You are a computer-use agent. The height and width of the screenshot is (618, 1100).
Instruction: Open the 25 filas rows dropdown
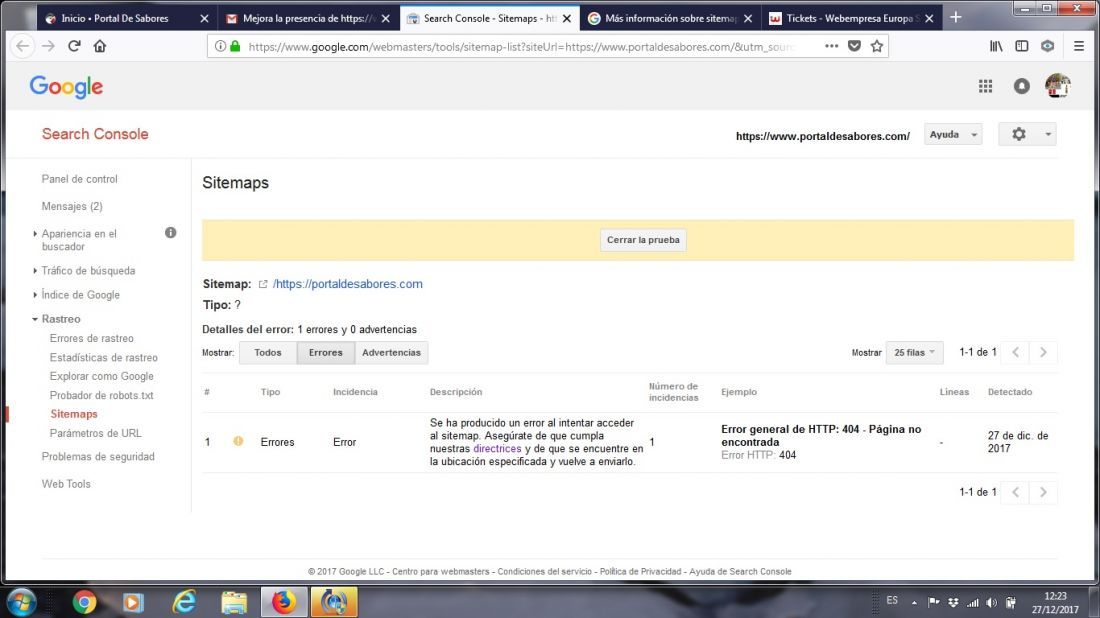click(x=914, y=353)
